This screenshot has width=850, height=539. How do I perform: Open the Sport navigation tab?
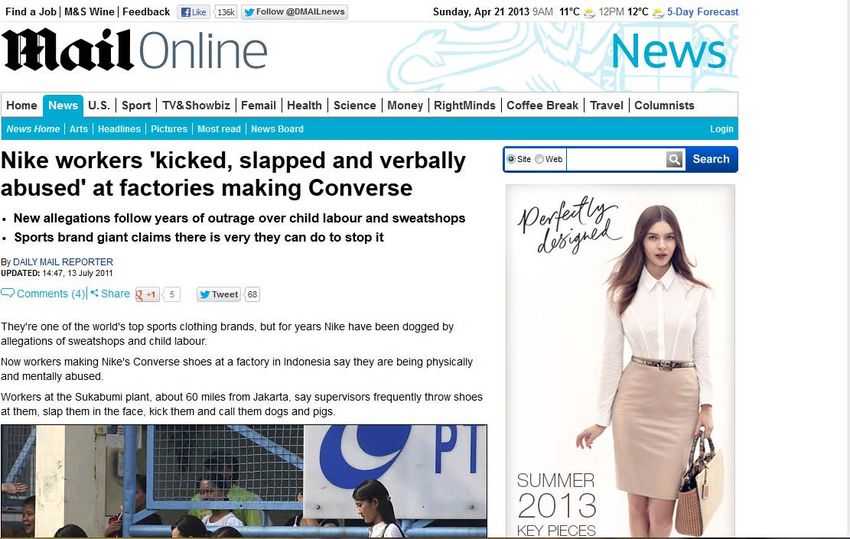136,106
